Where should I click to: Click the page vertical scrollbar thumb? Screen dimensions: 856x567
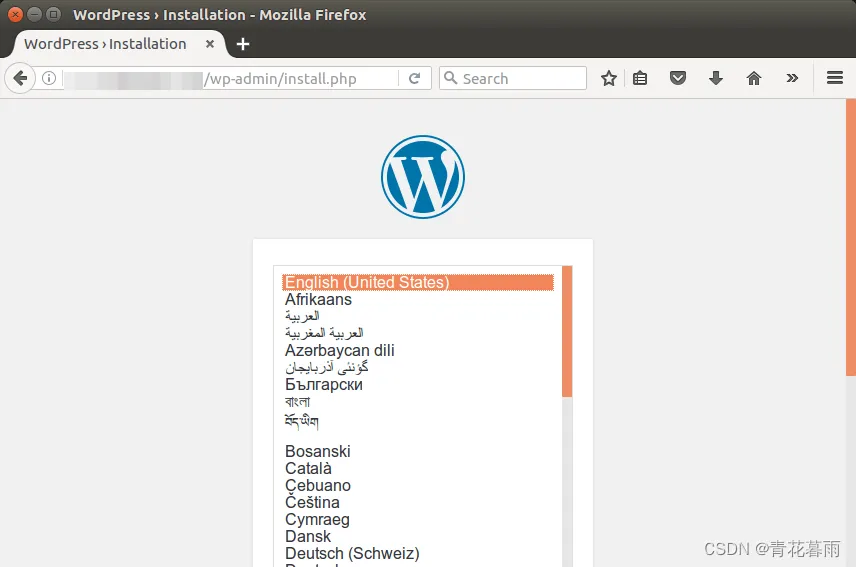[x=851, y=237]
